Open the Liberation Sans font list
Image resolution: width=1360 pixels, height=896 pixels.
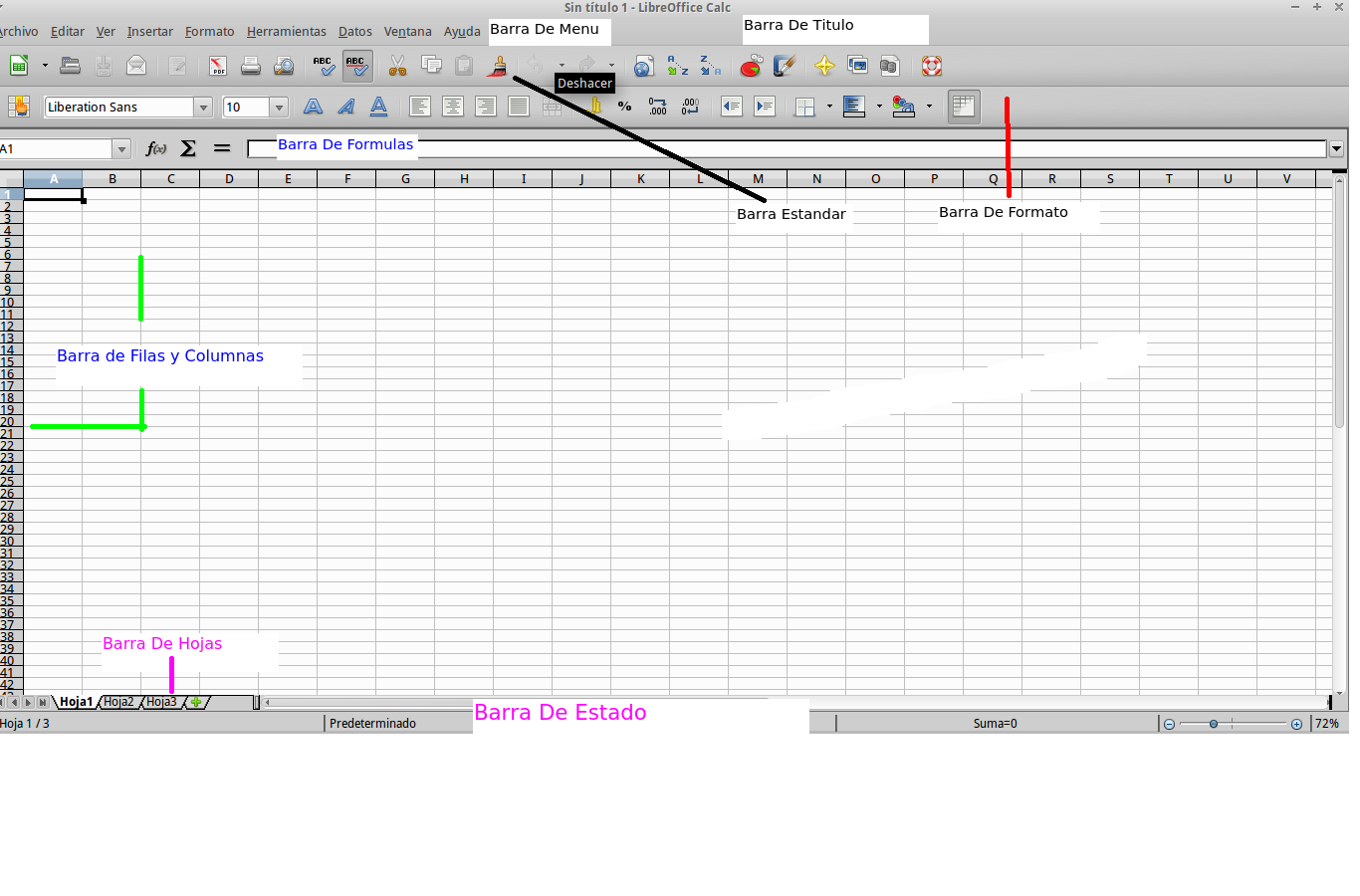[x=124, y=107]
